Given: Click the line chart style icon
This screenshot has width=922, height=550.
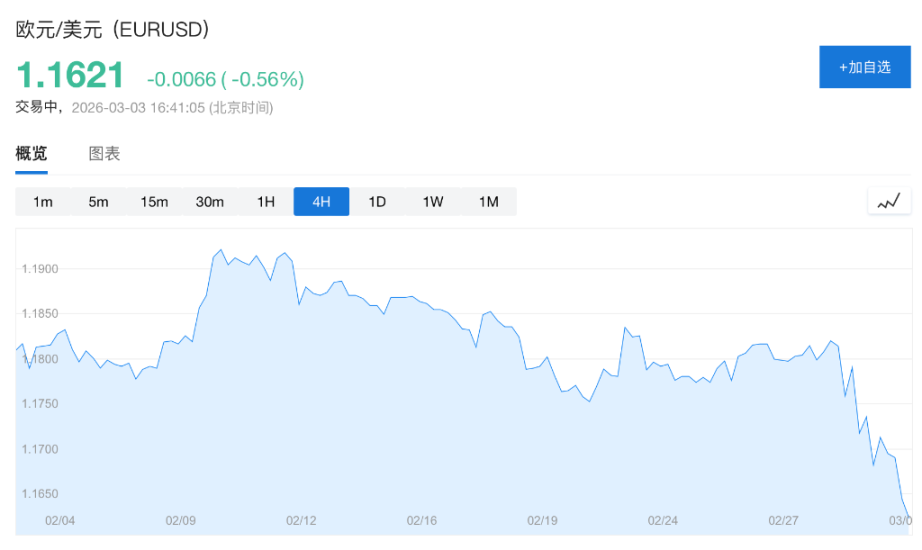Looking at the screenshot, I should tap(889, 201).
